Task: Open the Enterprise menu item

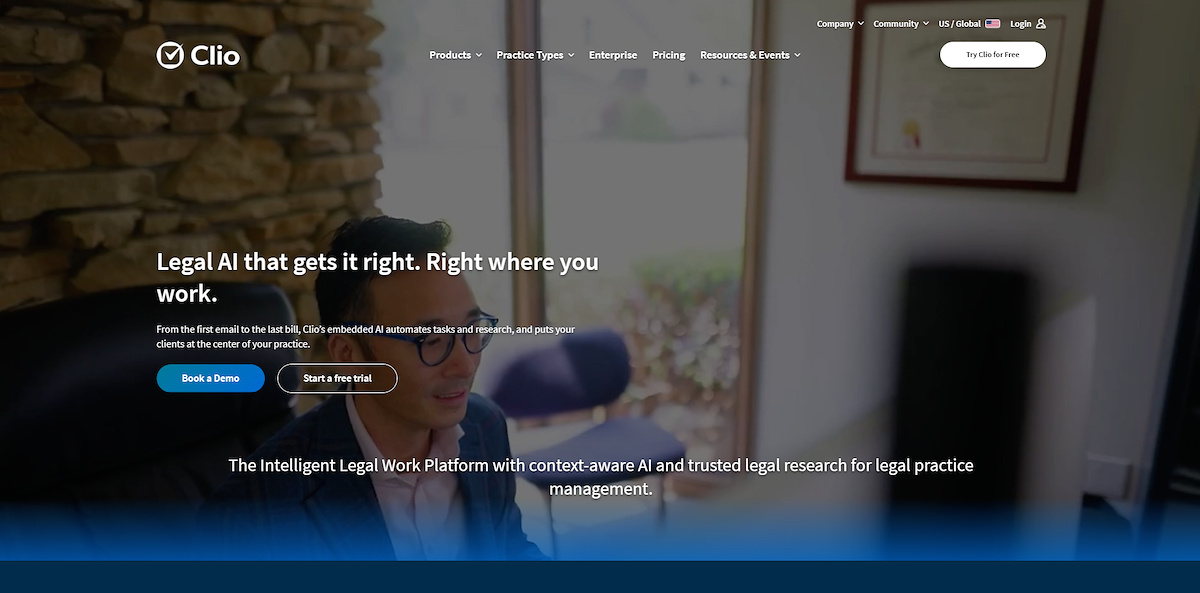Action: (613, 55)
